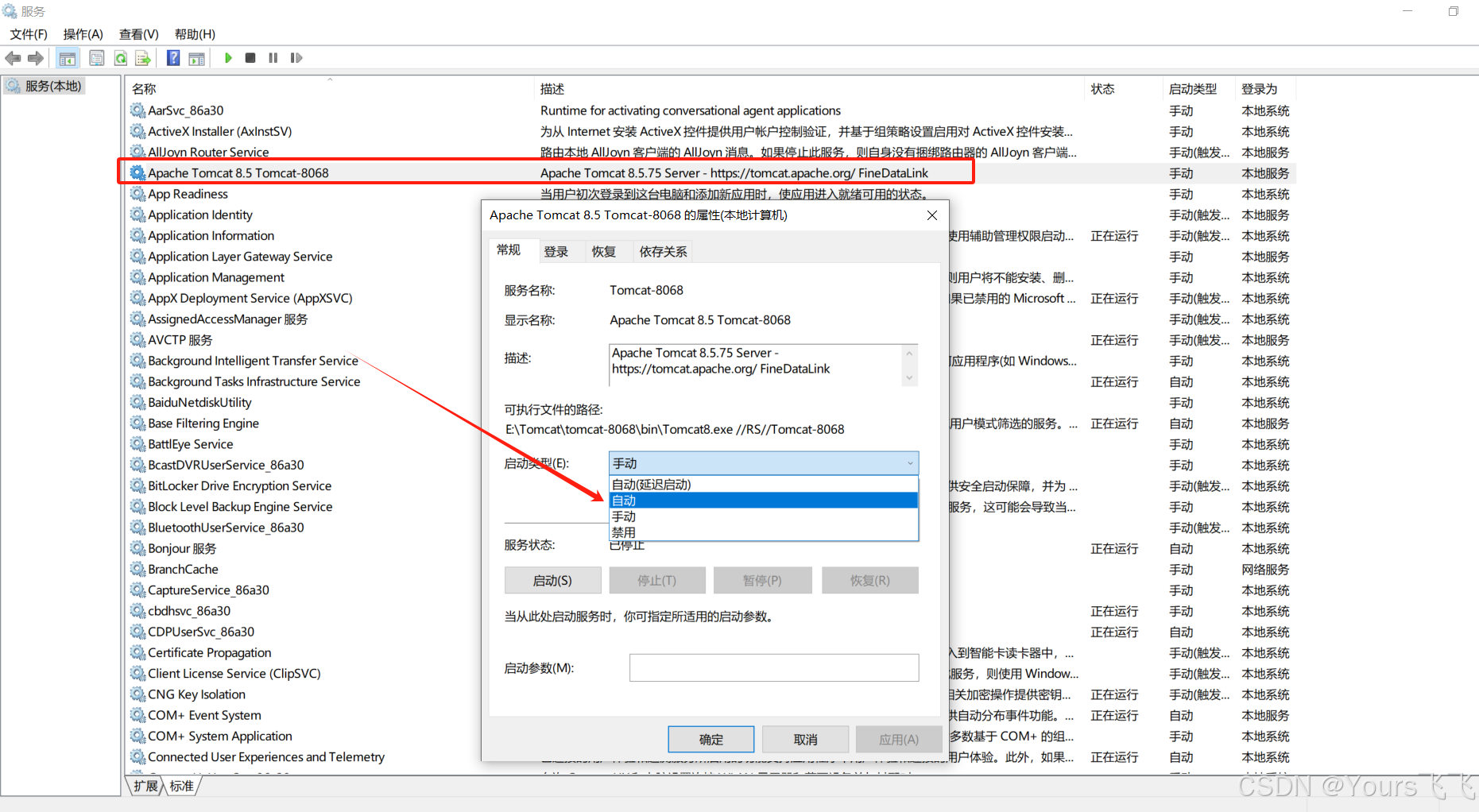This screenshot has width=1479, height=812.
Task: Click the description box scroll-up arrow
Action: point(910,353)
